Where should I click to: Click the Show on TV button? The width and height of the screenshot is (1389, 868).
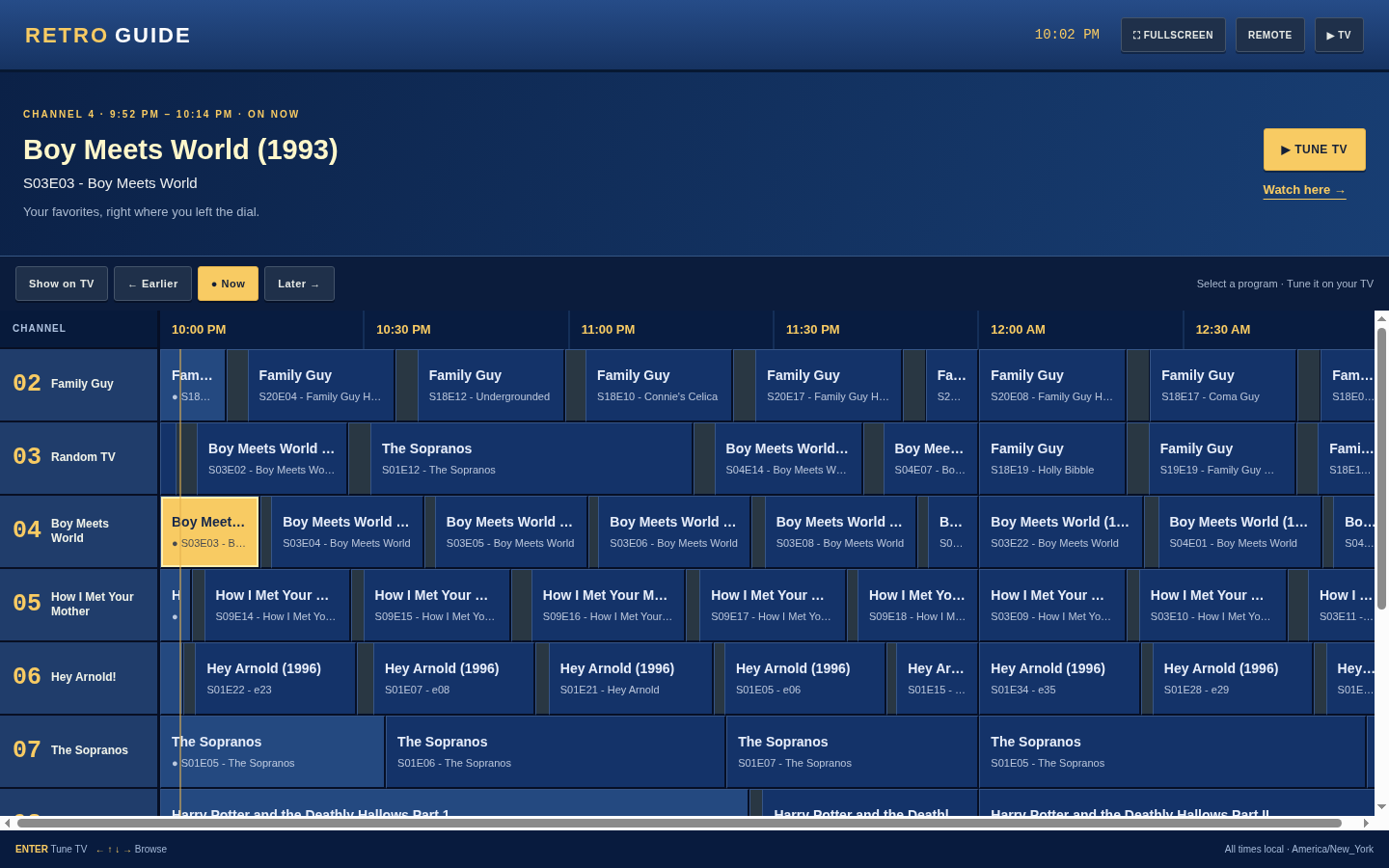62,284
